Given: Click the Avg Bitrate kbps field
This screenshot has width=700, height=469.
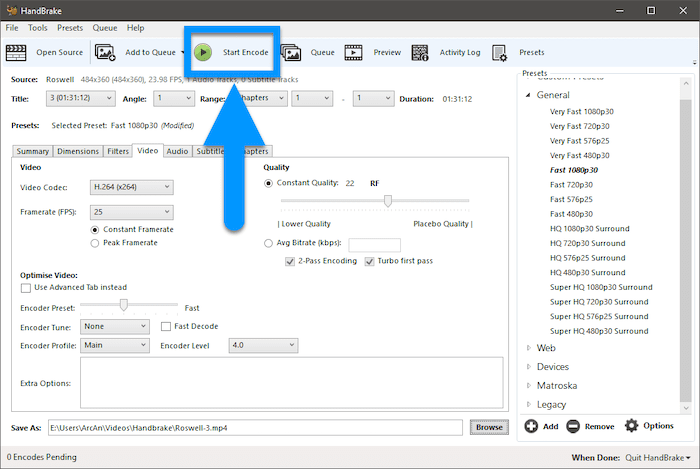Looking at the screenshot, I should [x=374, y=245].
